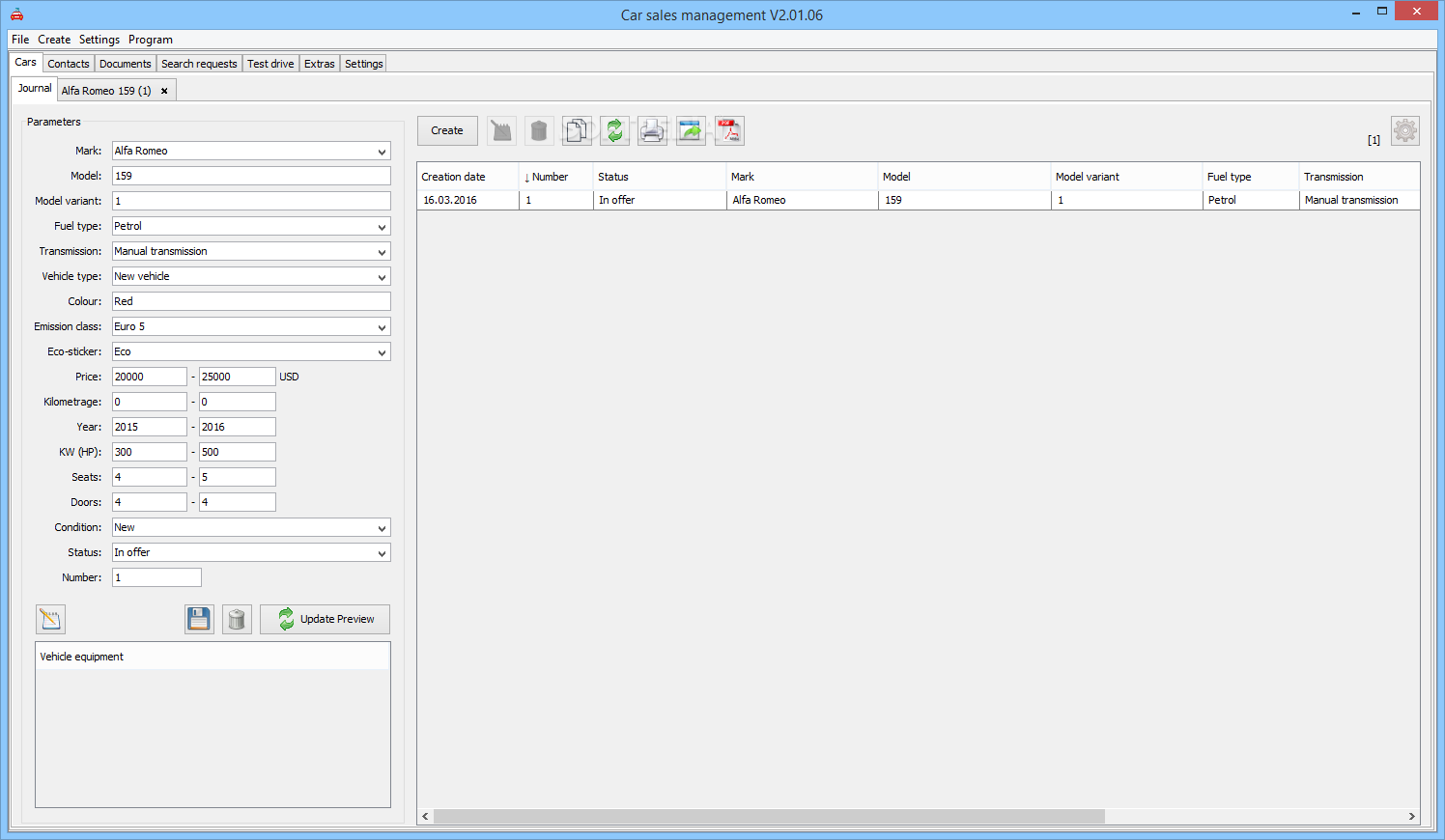The width and height of the screenshot is (1445, 840).
Task: Click the notepad with pencil icon under parameters
Action: click(x=50, y=619)
